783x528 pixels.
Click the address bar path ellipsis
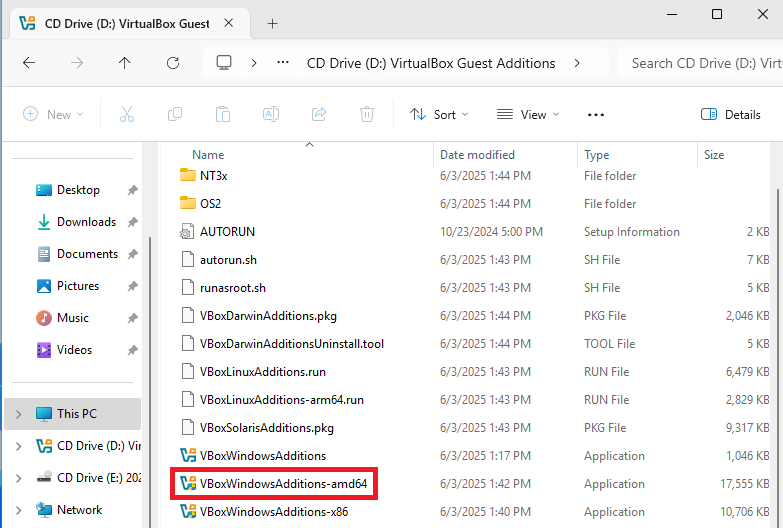click(x=283, y=62)
